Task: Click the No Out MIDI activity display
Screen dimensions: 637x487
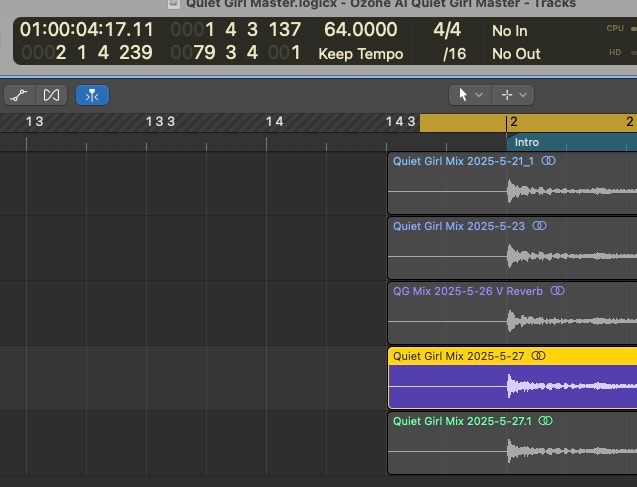Action: 516,54
